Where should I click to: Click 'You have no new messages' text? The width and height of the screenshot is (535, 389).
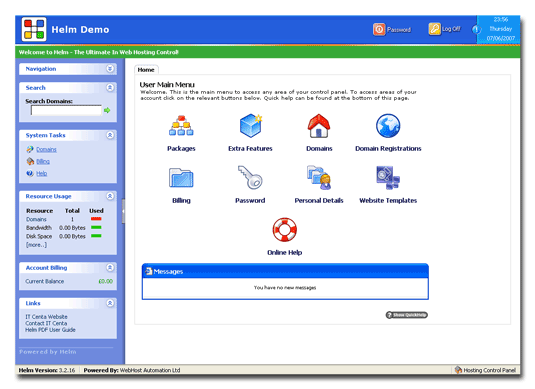click(x=285, y=288)
